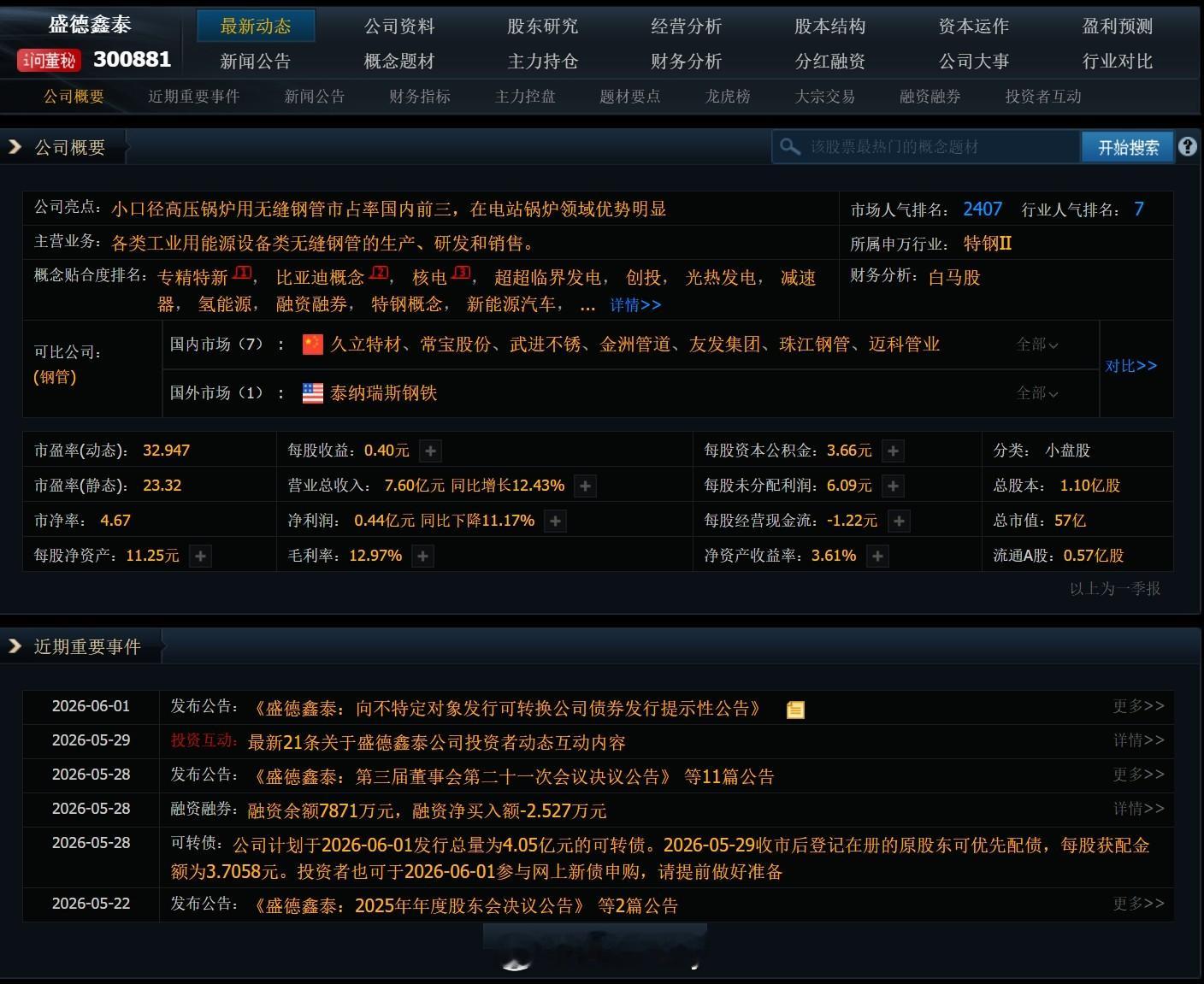This screenshot has width=1204, height=984.
Task: Click the 特钢Ⅱ industry link
Action: 988,244
